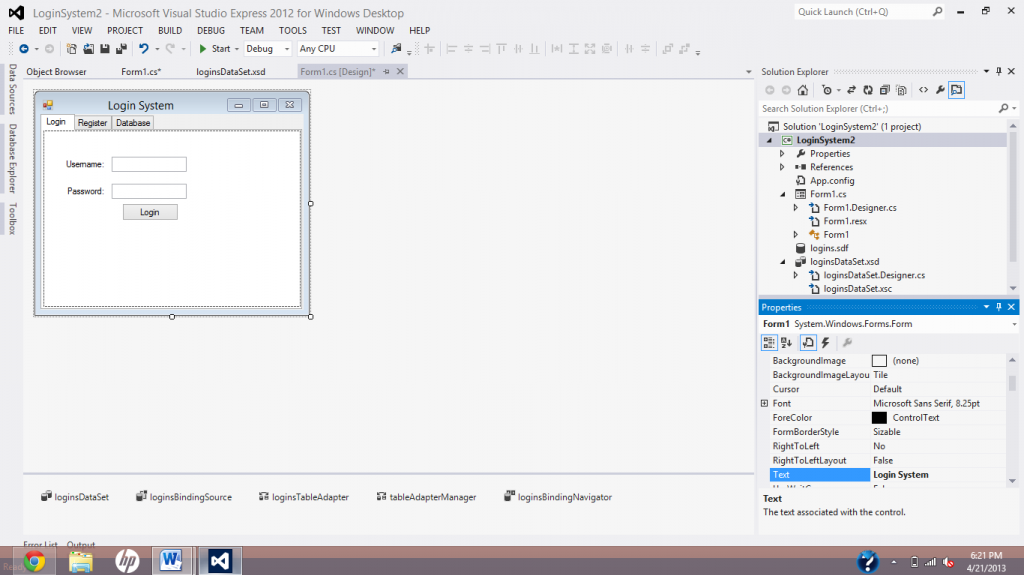Click the Solution Explorer search magnifier icon
The image size is (1024, 575).
pos(1003,108)
